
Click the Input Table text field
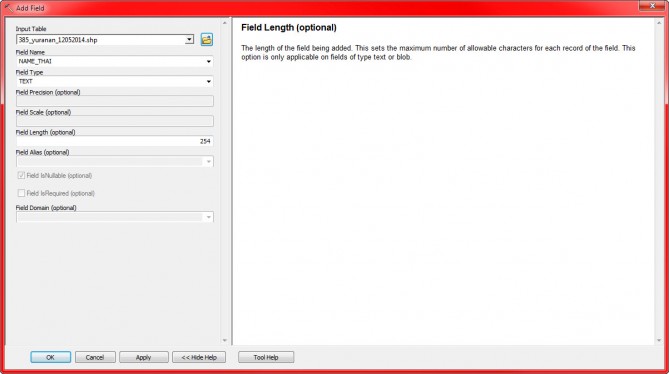click(x=101, y=40)
